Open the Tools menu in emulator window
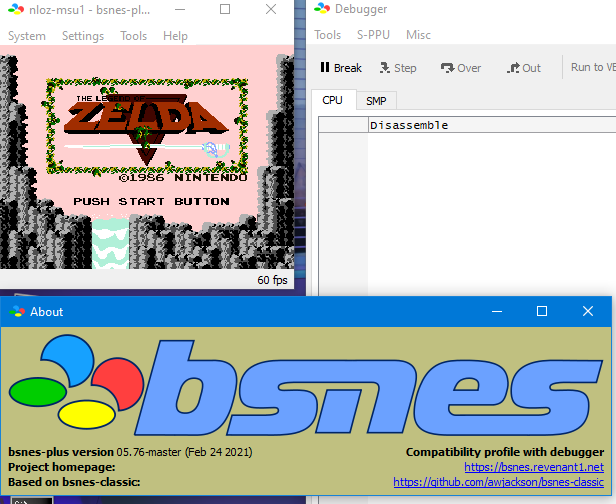Screen dimensions: 616x504 click(x=134, y=36)
